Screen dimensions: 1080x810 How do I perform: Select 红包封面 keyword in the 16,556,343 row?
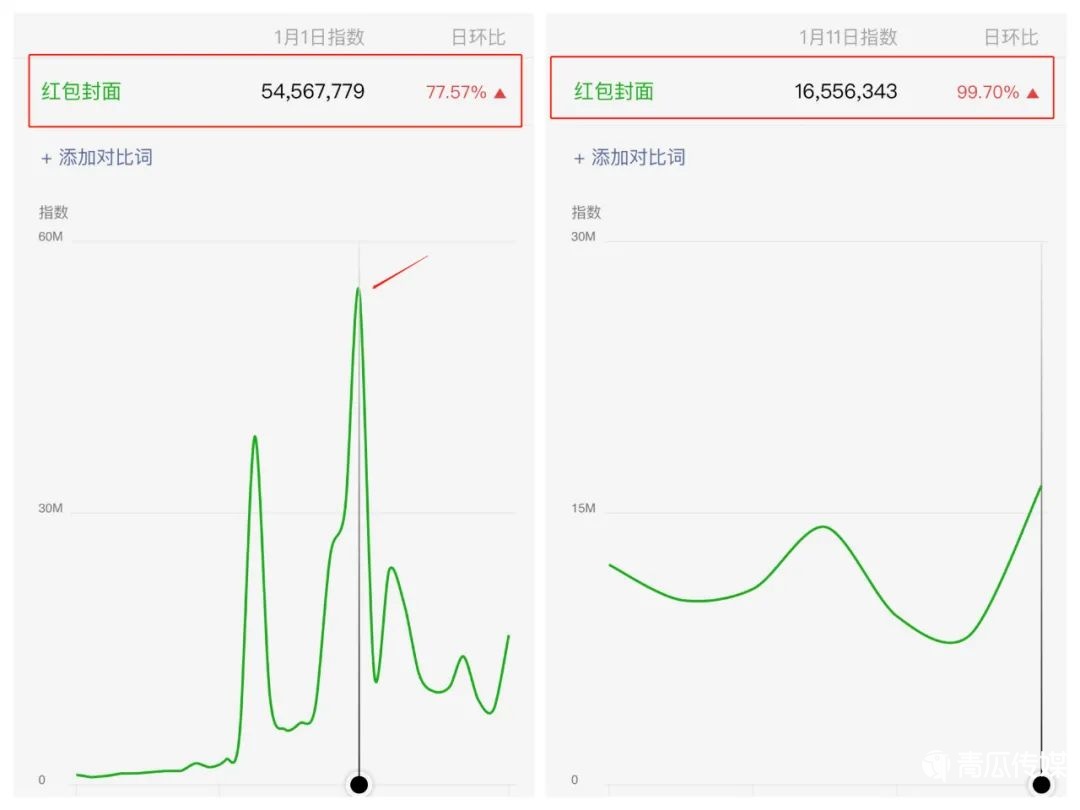point(614,92)
